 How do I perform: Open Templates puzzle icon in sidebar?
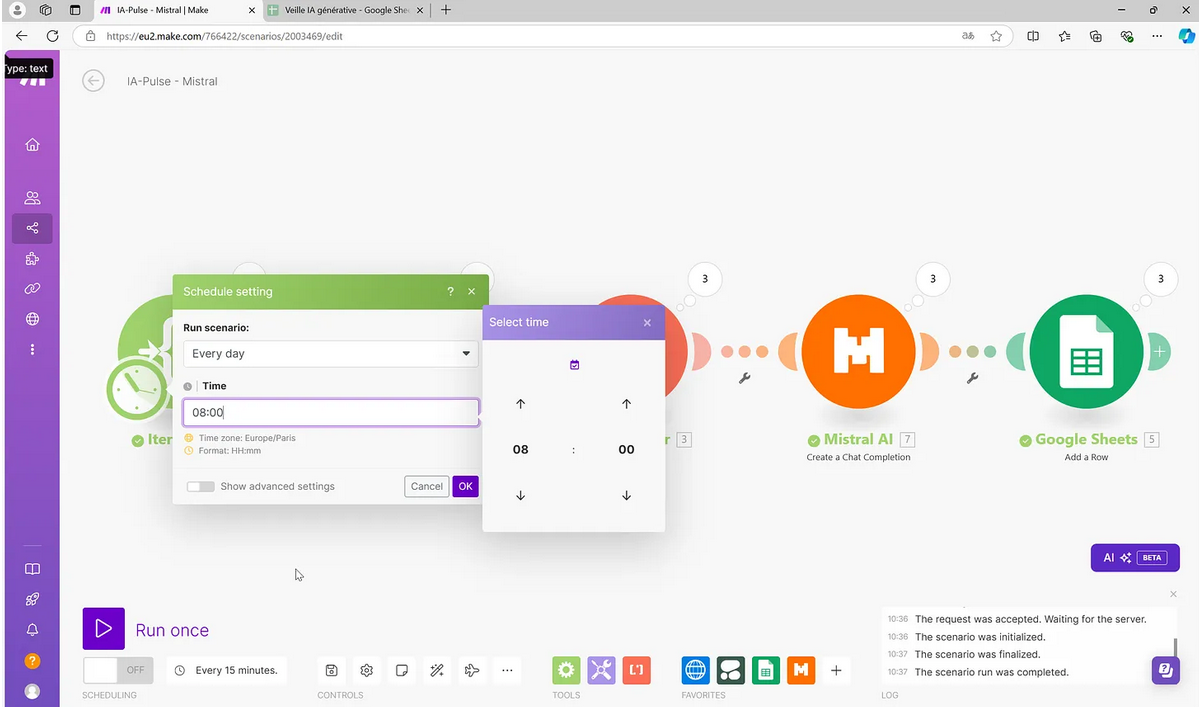(32, 258)
